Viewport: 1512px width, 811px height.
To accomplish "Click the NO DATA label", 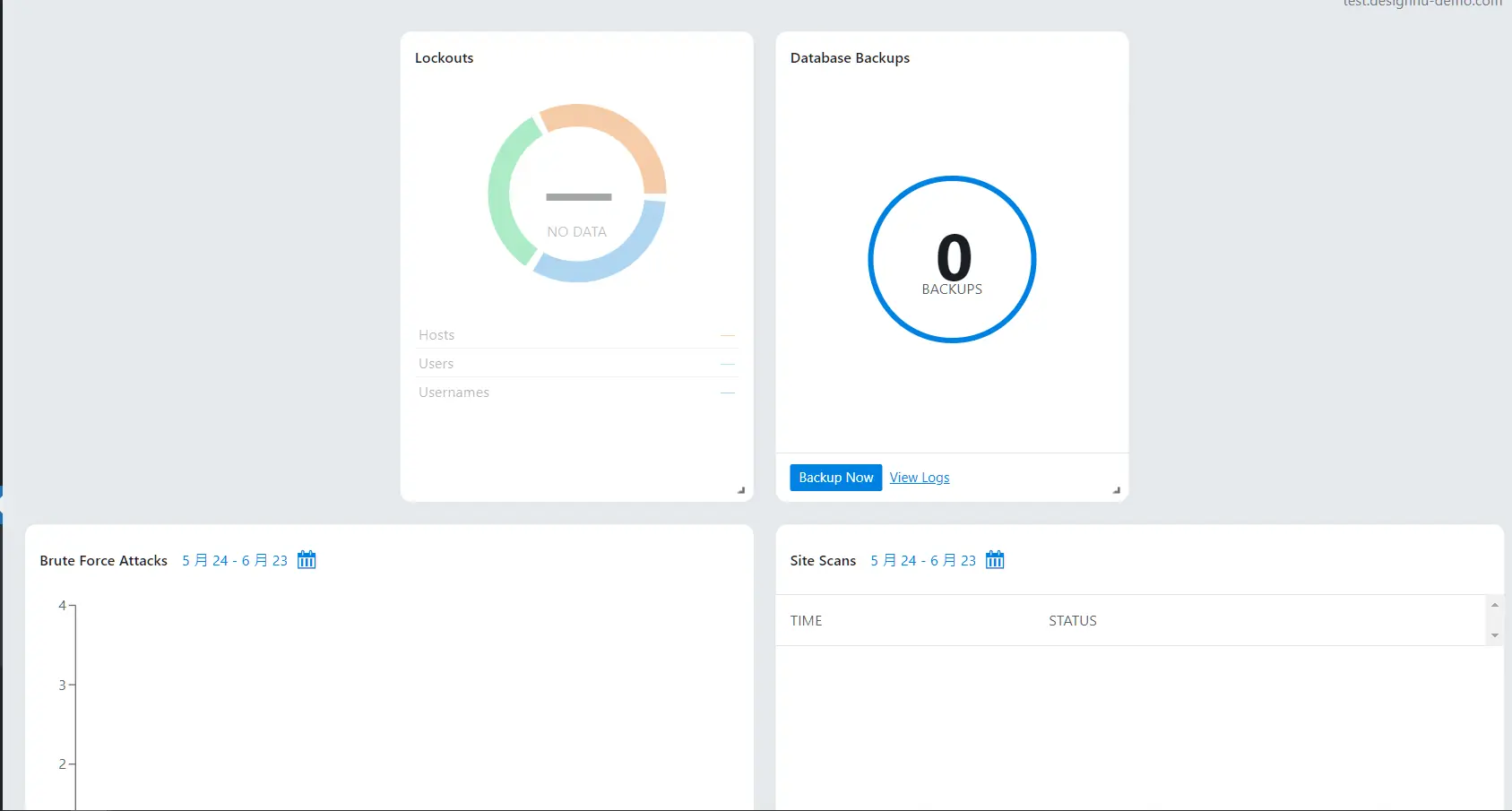I will tap(577, 231).
